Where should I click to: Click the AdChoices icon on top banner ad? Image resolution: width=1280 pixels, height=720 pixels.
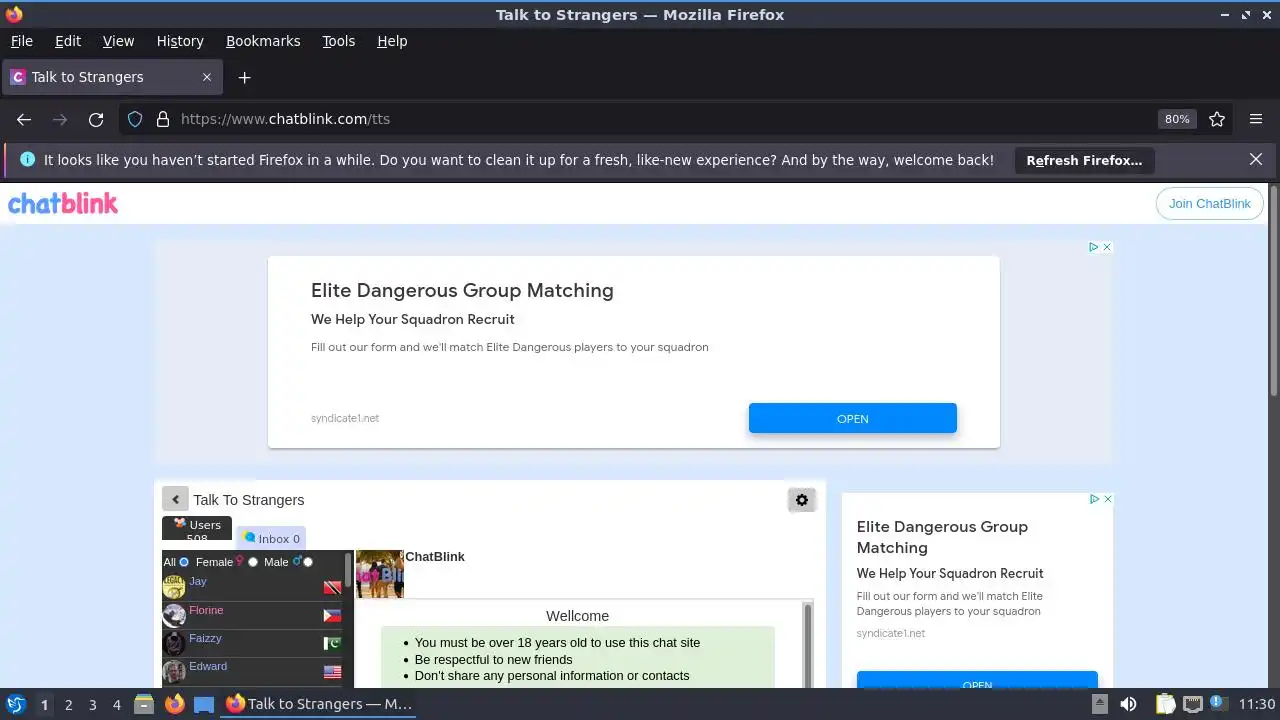1093,247
